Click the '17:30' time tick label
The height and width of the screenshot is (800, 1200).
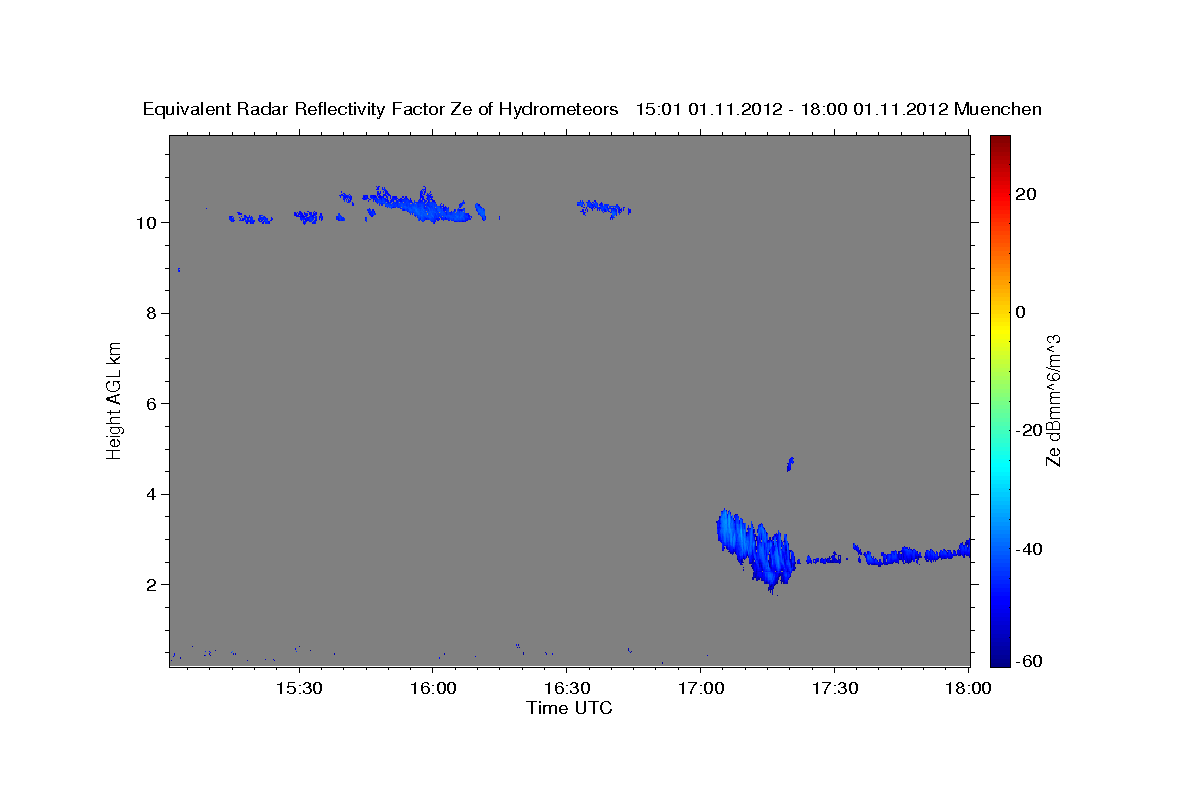click(834, 688)
